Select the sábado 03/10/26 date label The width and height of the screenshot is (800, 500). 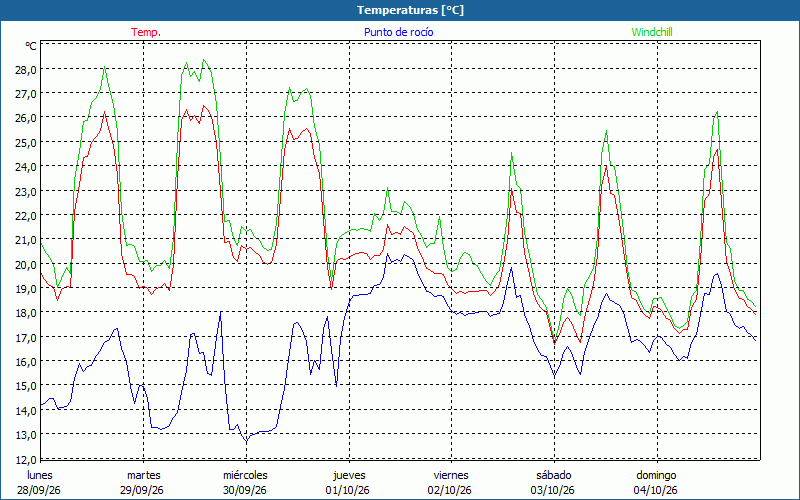coord(554,483)
